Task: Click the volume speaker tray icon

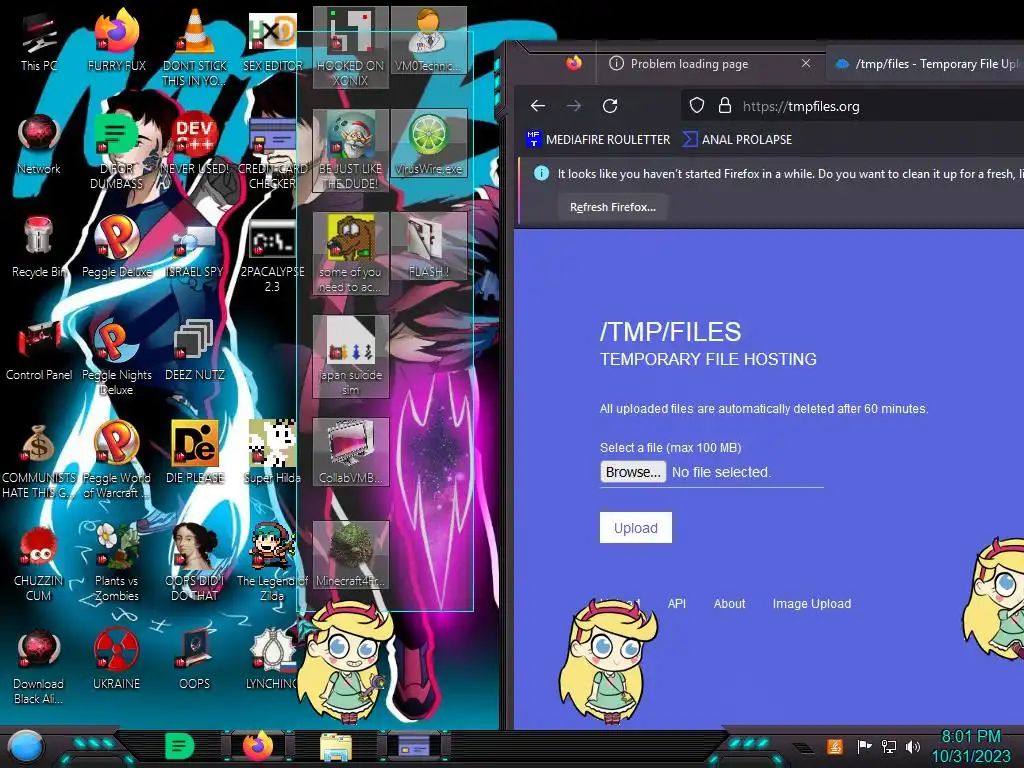Action: pos(913,746)
